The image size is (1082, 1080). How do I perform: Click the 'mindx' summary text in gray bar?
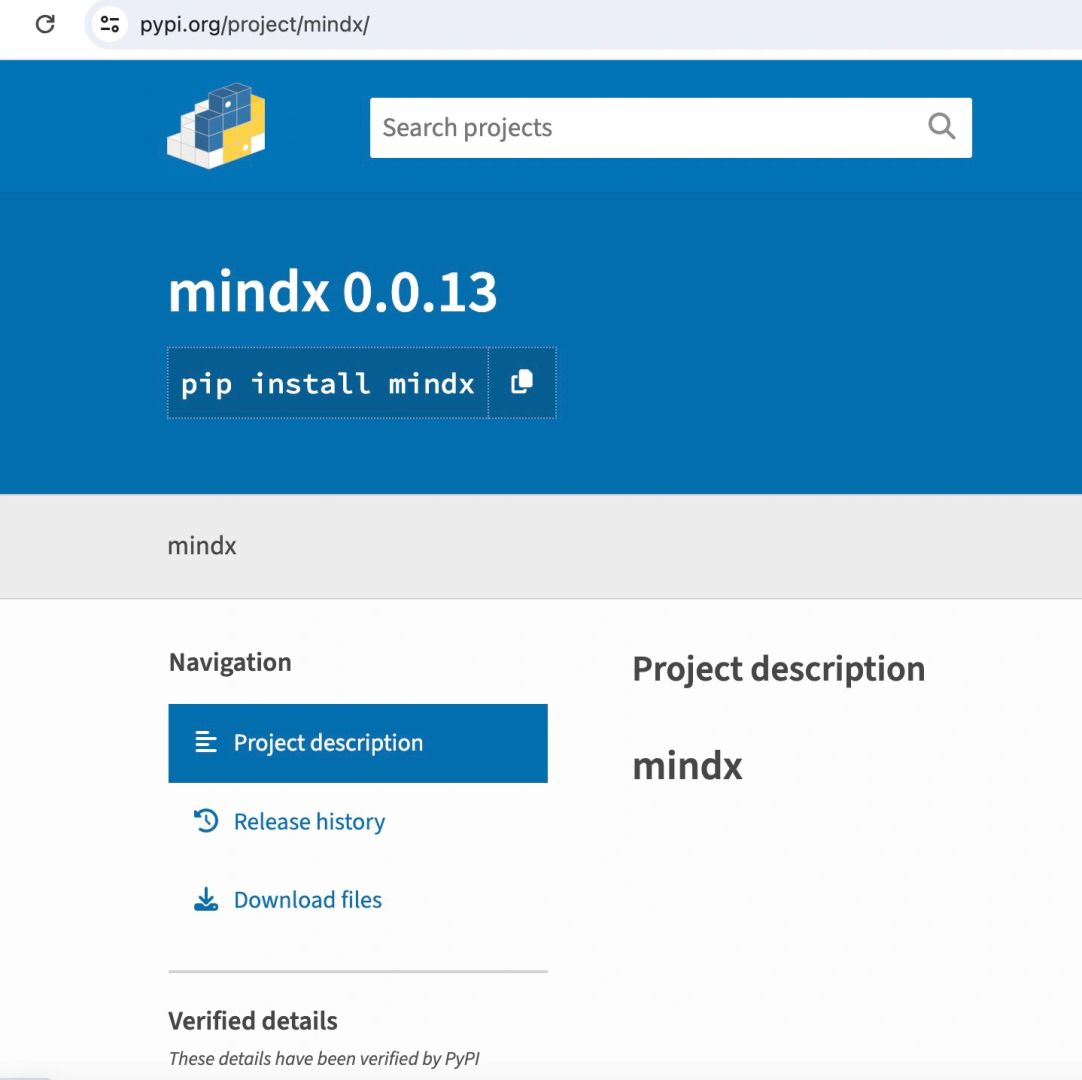point(202,546)
